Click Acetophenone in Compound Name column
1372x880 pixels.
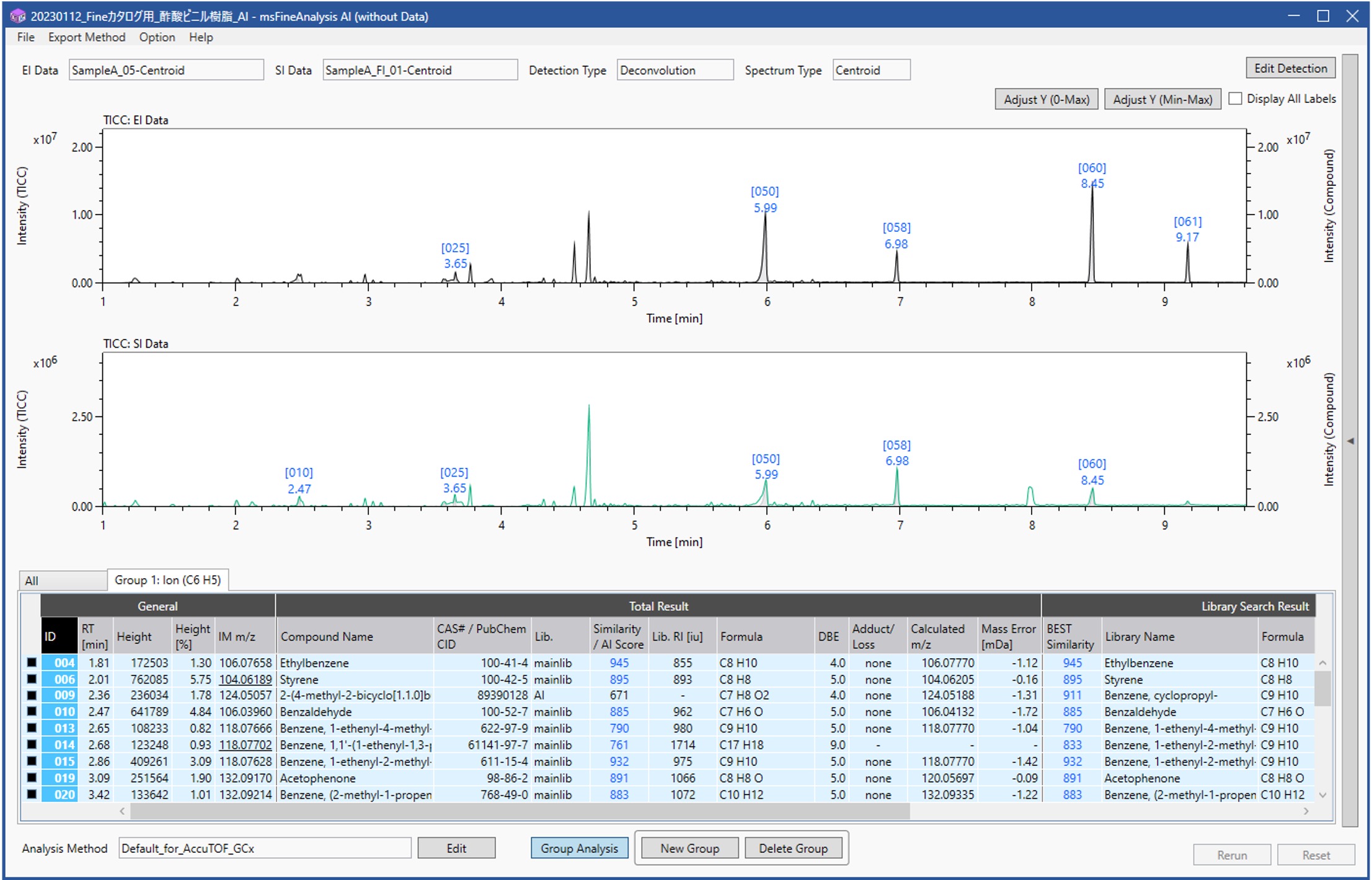[355, 778]
